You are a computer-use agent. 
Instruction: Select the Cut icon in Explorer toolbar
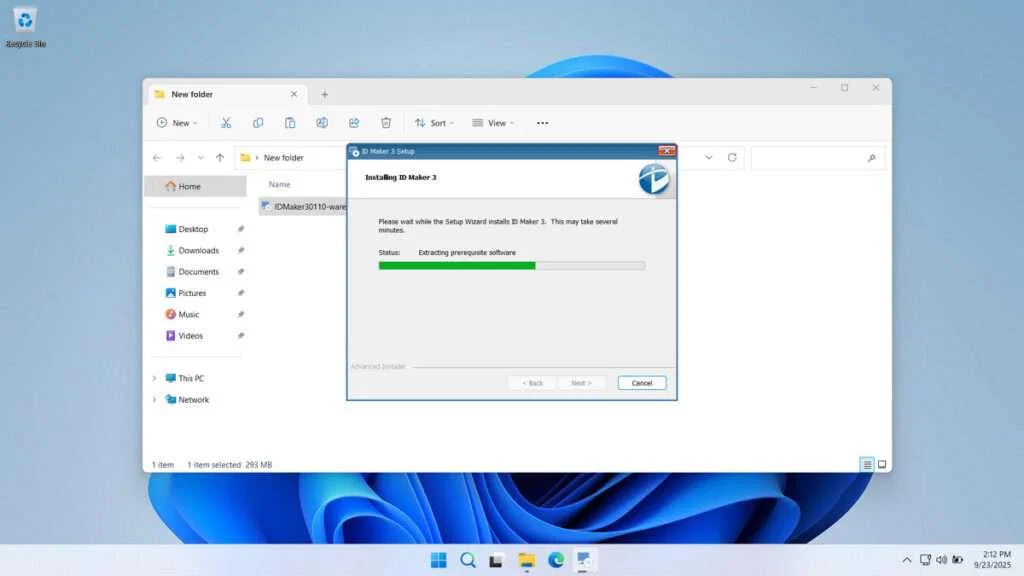click(x=226, y=122)
